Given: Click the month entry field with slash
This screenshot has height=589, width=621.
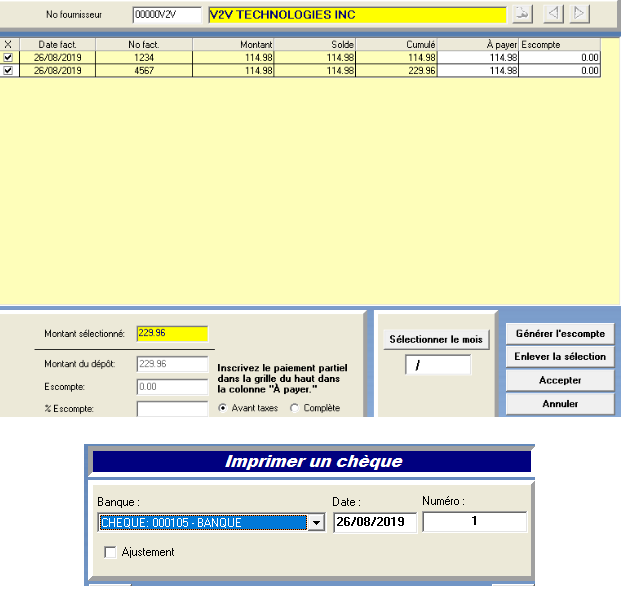Looking at the screenshot, I should 438,364.
